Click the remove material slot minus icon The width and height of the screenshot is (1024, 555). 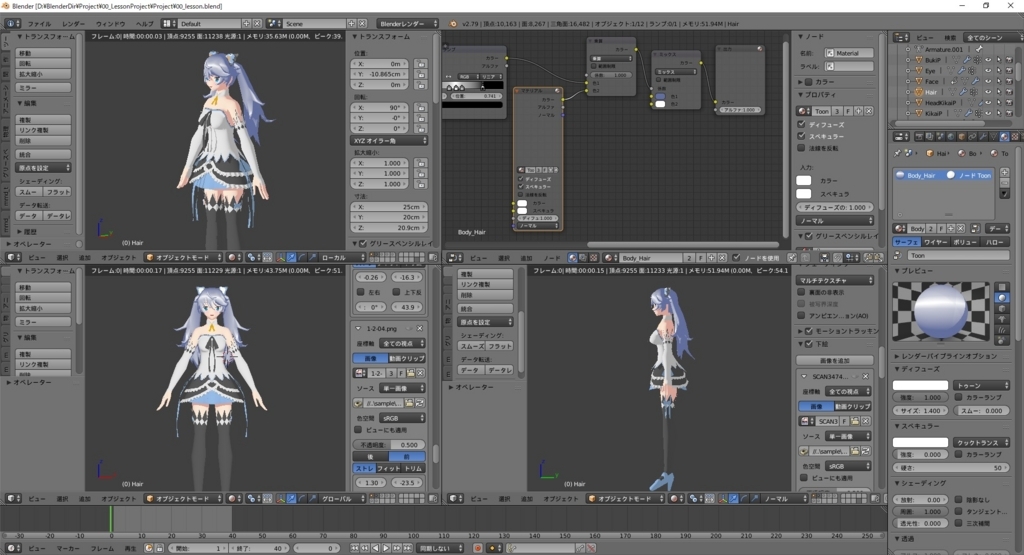[1004, 183]
